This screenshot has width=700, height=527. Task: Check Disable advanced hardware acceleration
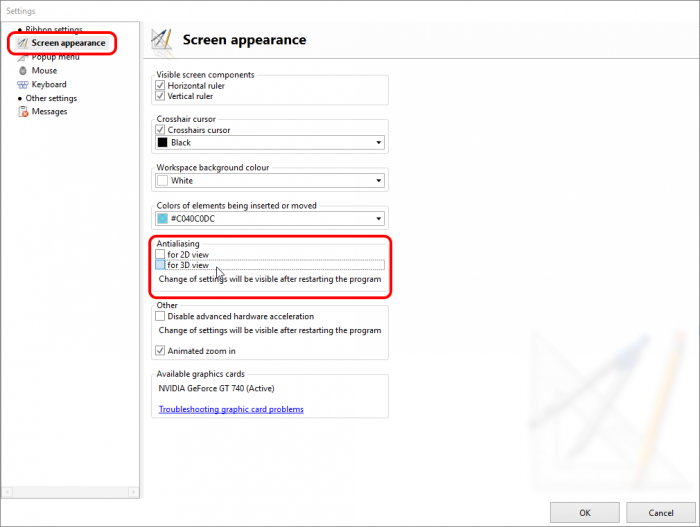(x=160, y=316)
